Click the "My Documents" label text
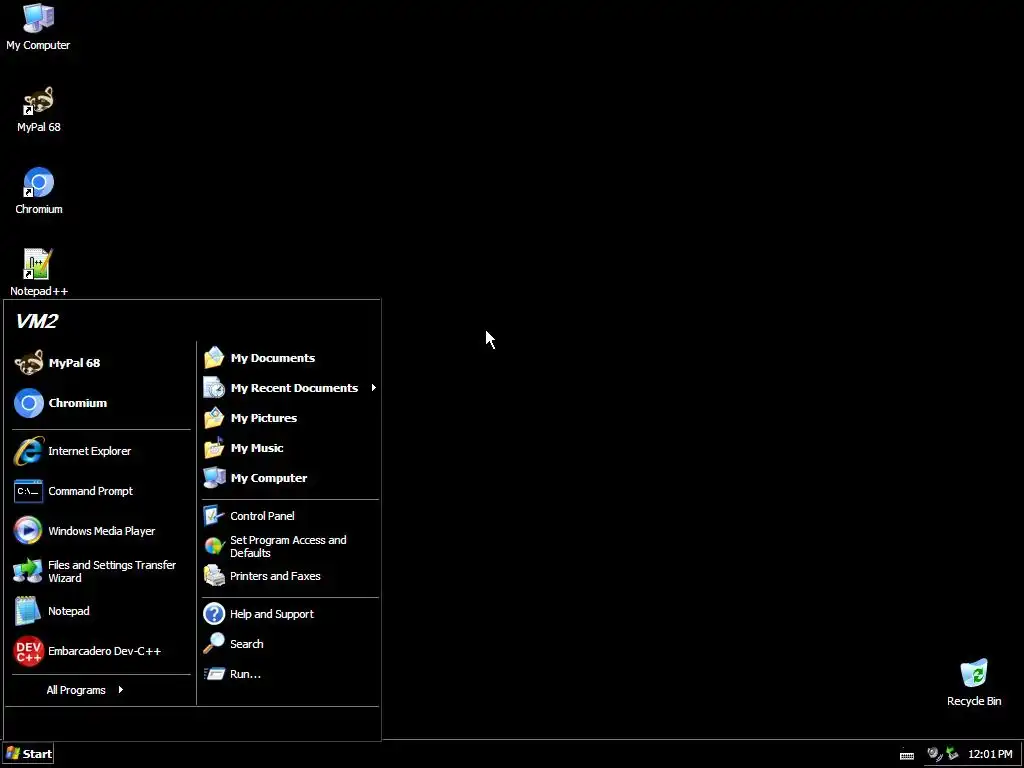This screenshot has height=768, width=1024. coord(273,358)
